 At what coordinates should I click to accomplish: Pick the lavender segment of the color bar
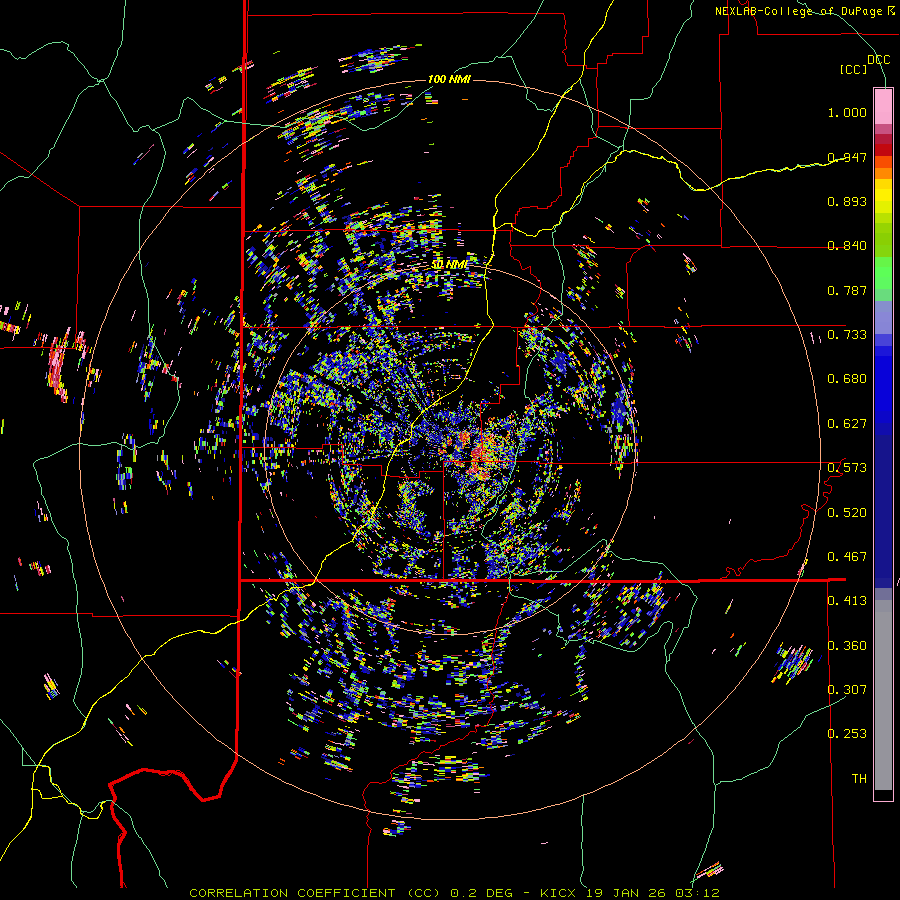pos(883,318)
